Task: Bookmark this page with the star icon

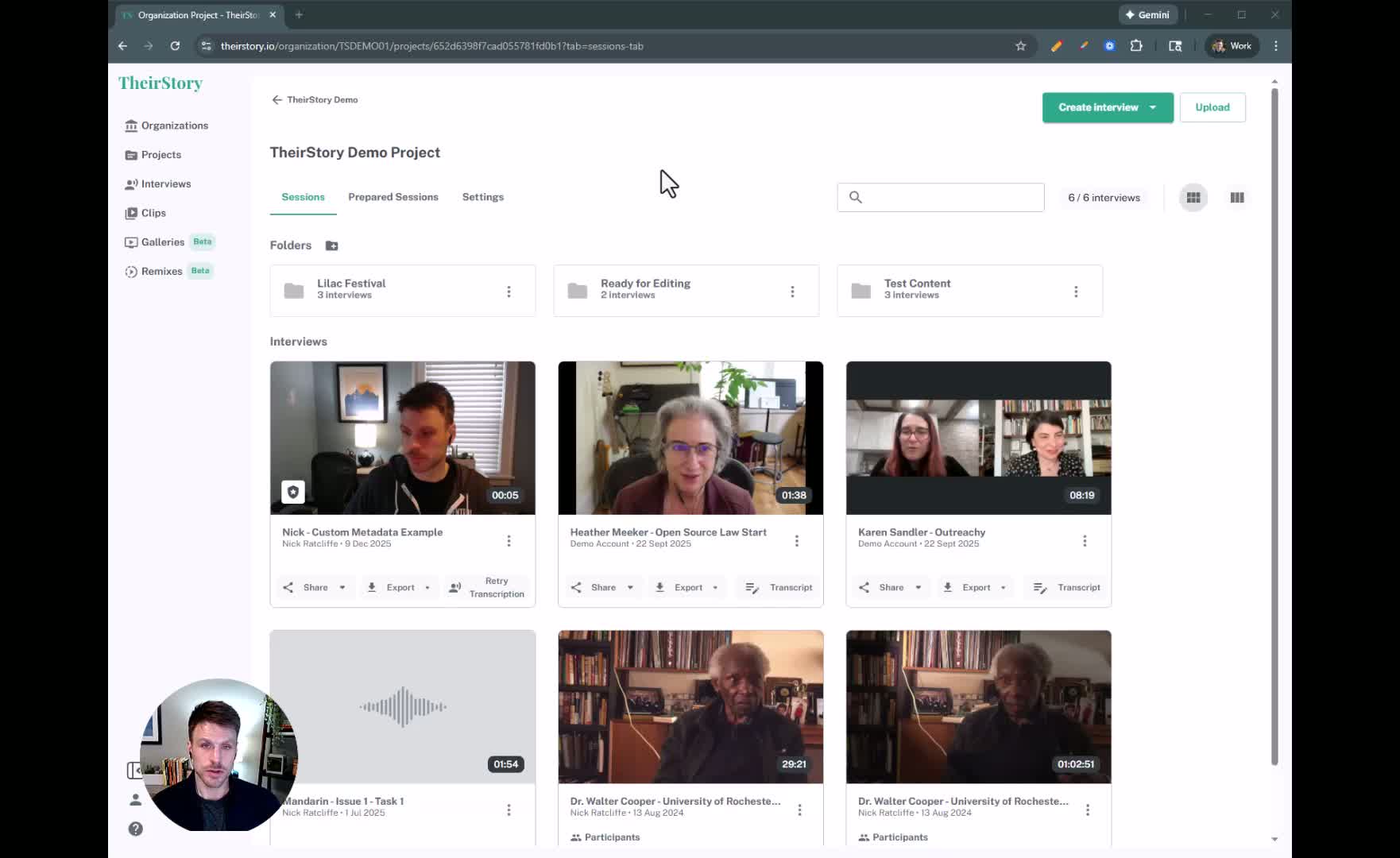Action: click(x=1021, y=46)
